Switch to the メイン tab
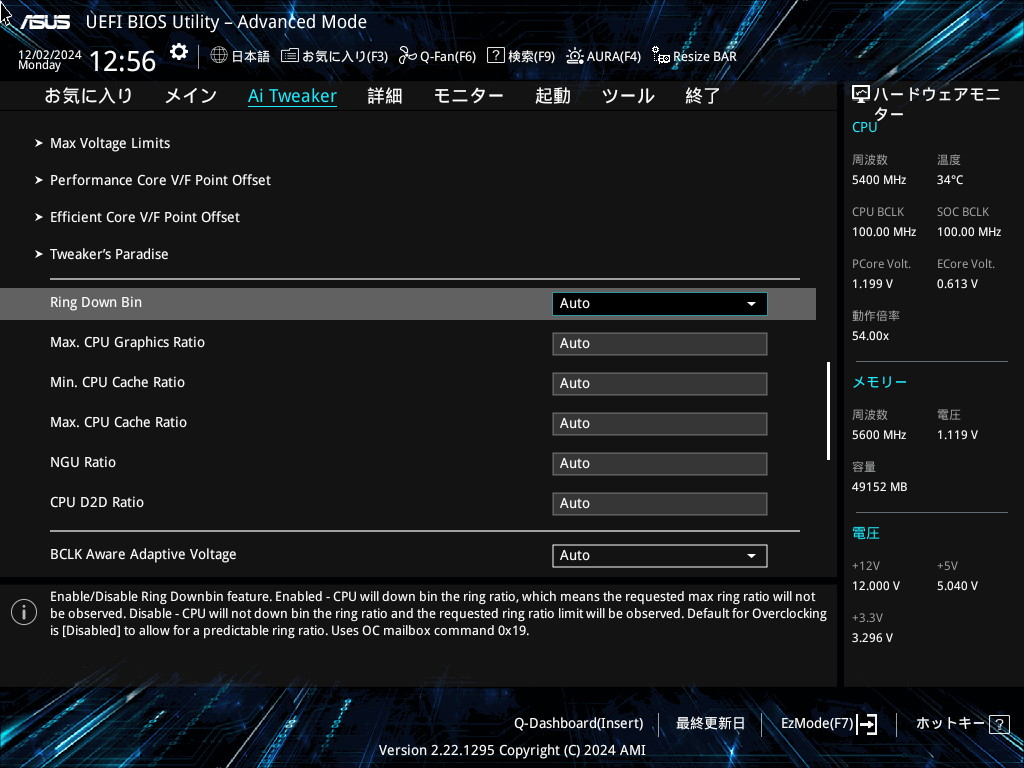The image size is (1024, 768). pyautogui.click(x=191, y=96)
